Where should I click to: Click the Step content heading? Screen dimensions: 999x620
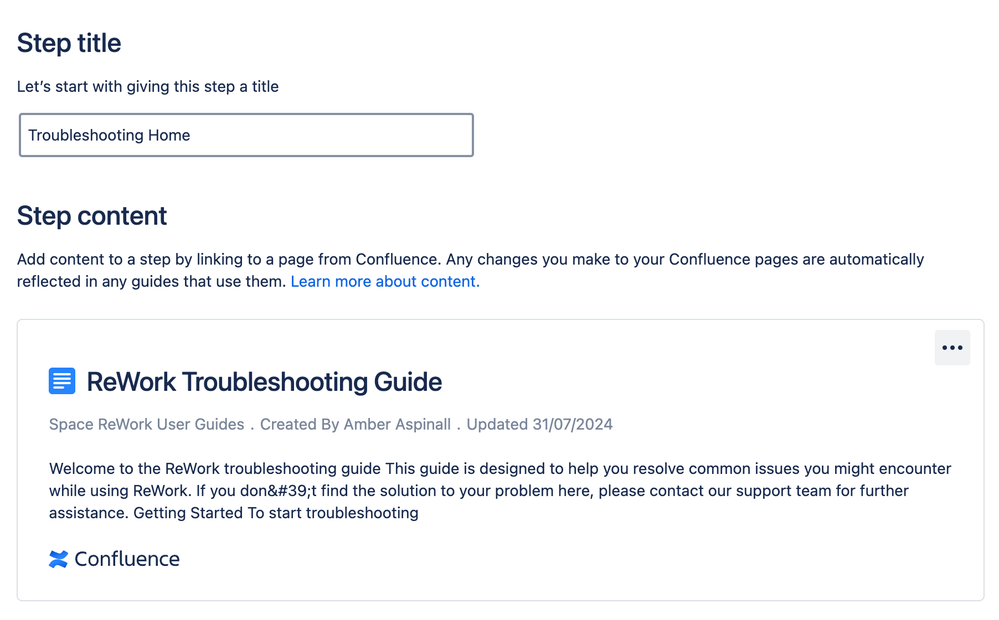92,216
